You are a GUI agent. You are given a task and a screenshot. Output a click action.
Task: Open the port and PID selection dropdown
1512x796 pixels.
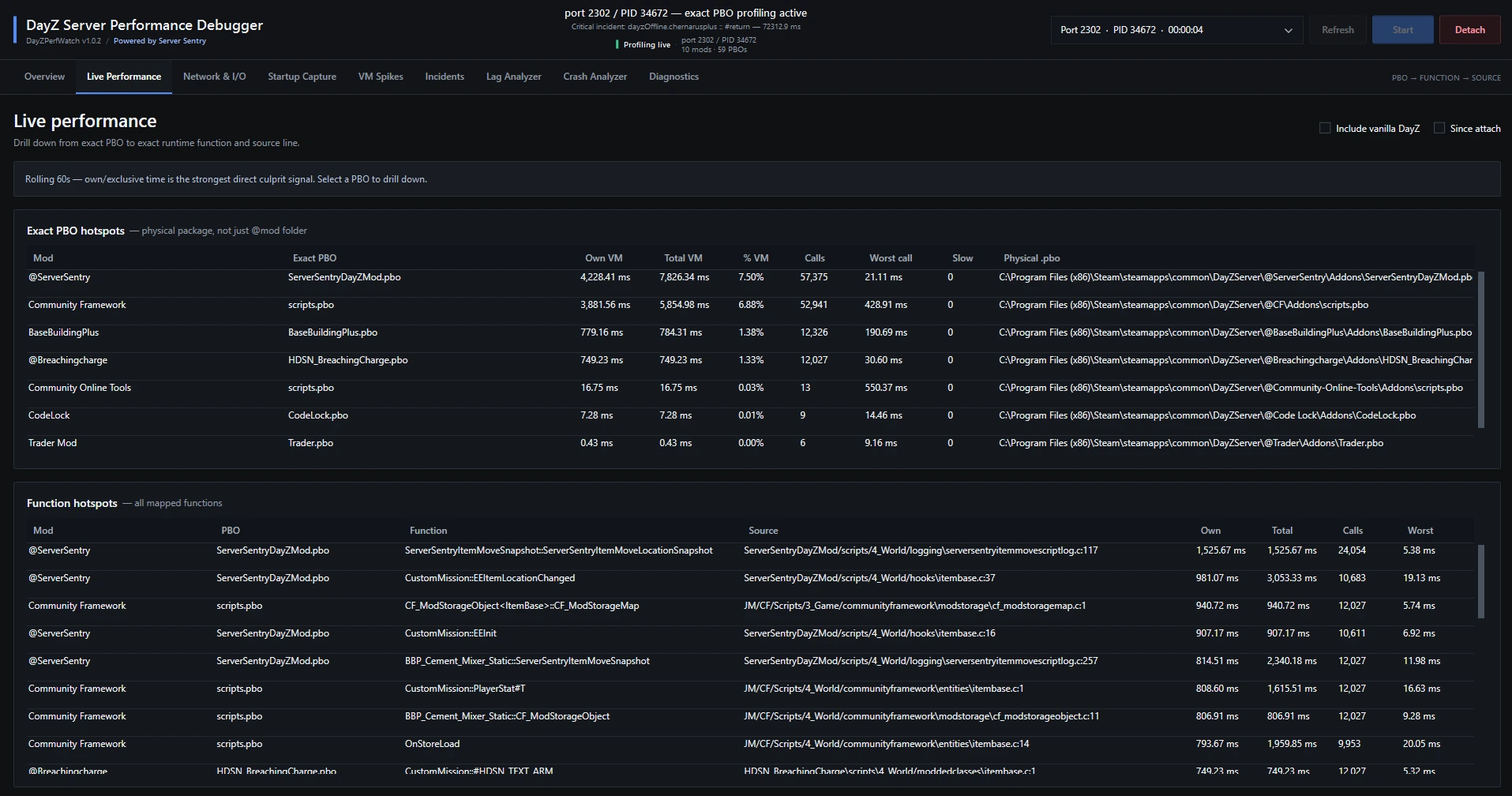[1176, 30]
